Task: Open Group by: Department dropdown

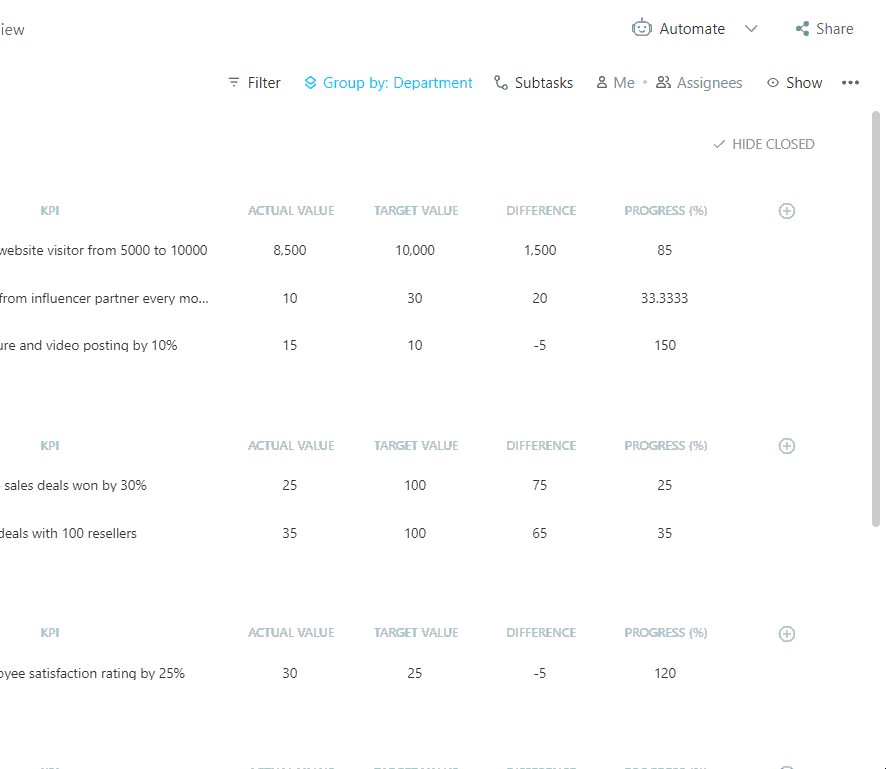Action: (388, 83)
